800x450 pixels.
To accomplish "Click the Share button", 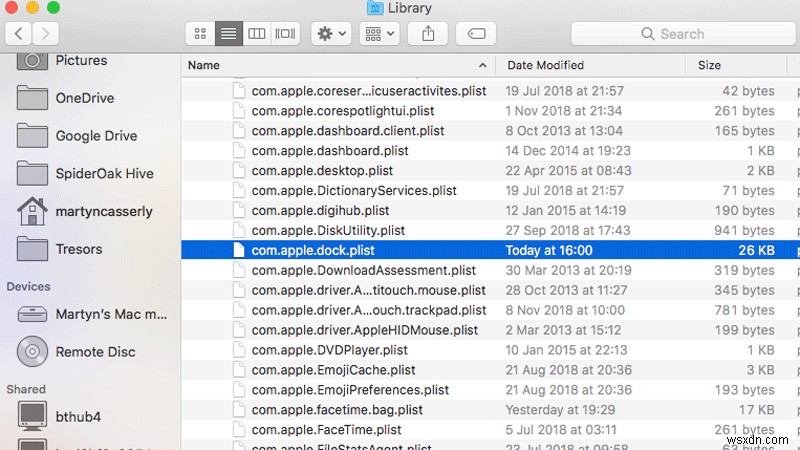I will pos(428,34).
